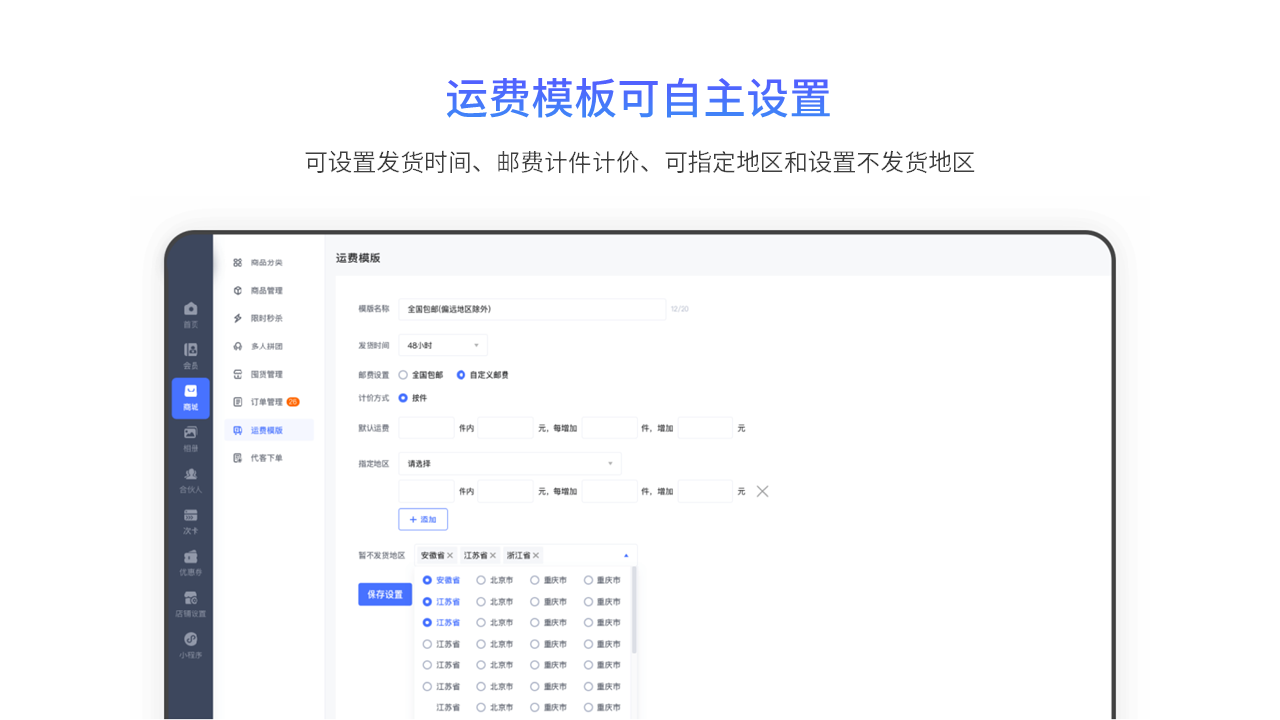The width and height of the screenshot is (1280, 720).
Task: Collapse 暂不发货地区 dropdown arrow
Action: 626,555
